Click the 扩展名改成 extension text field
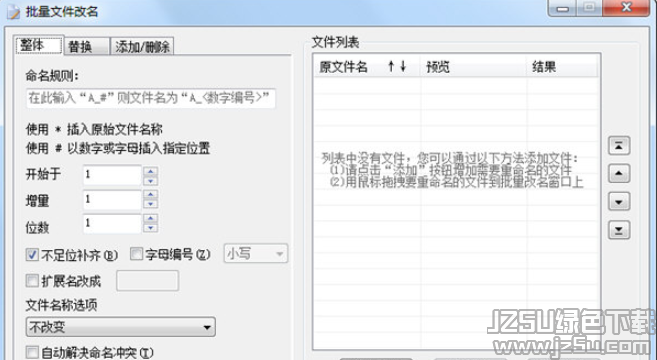This screenshot has height=360, width=657. coord(147,281)
